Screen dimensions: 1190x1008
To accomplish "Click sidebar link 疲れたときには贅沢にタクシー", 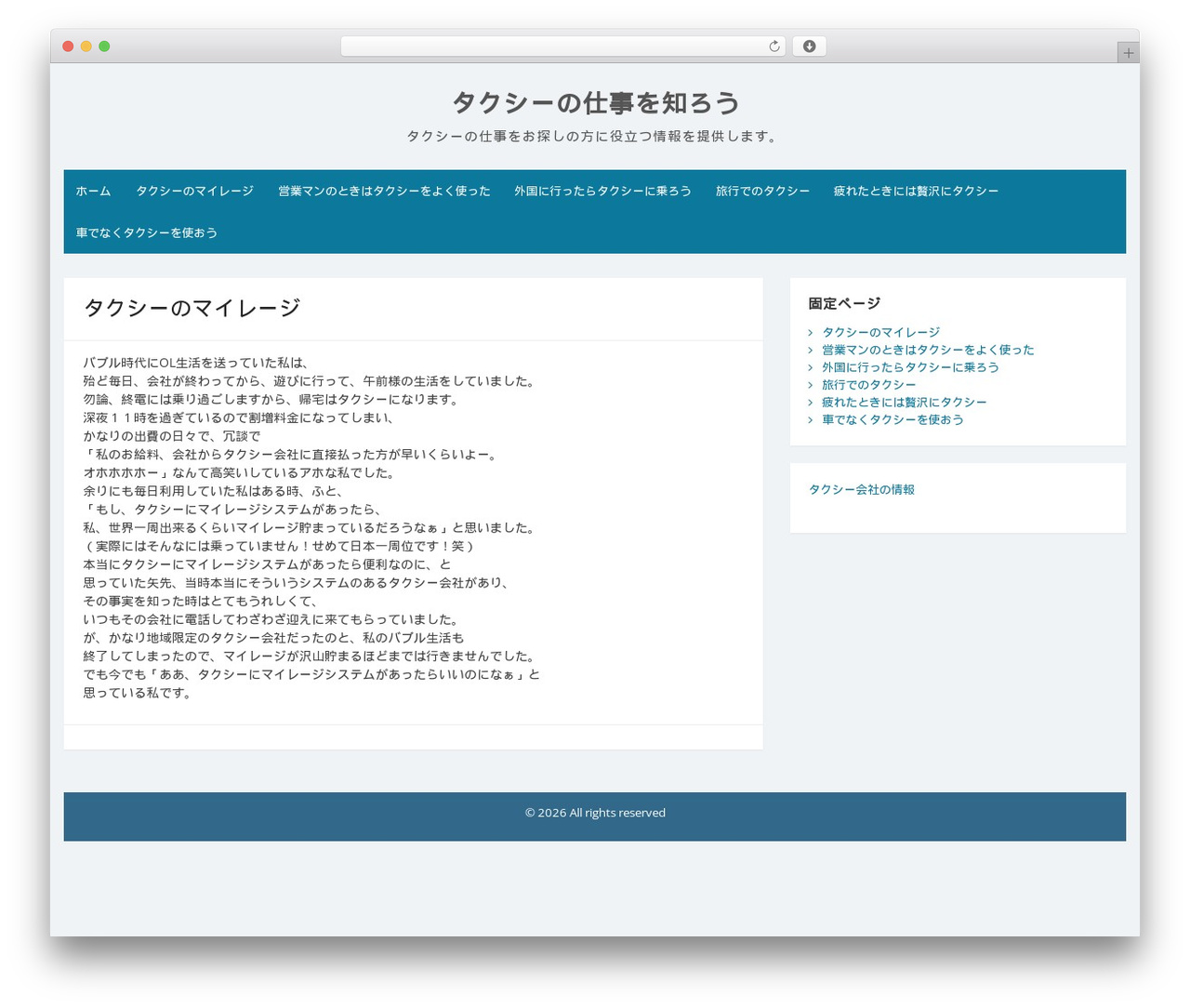I will [904, 402].
